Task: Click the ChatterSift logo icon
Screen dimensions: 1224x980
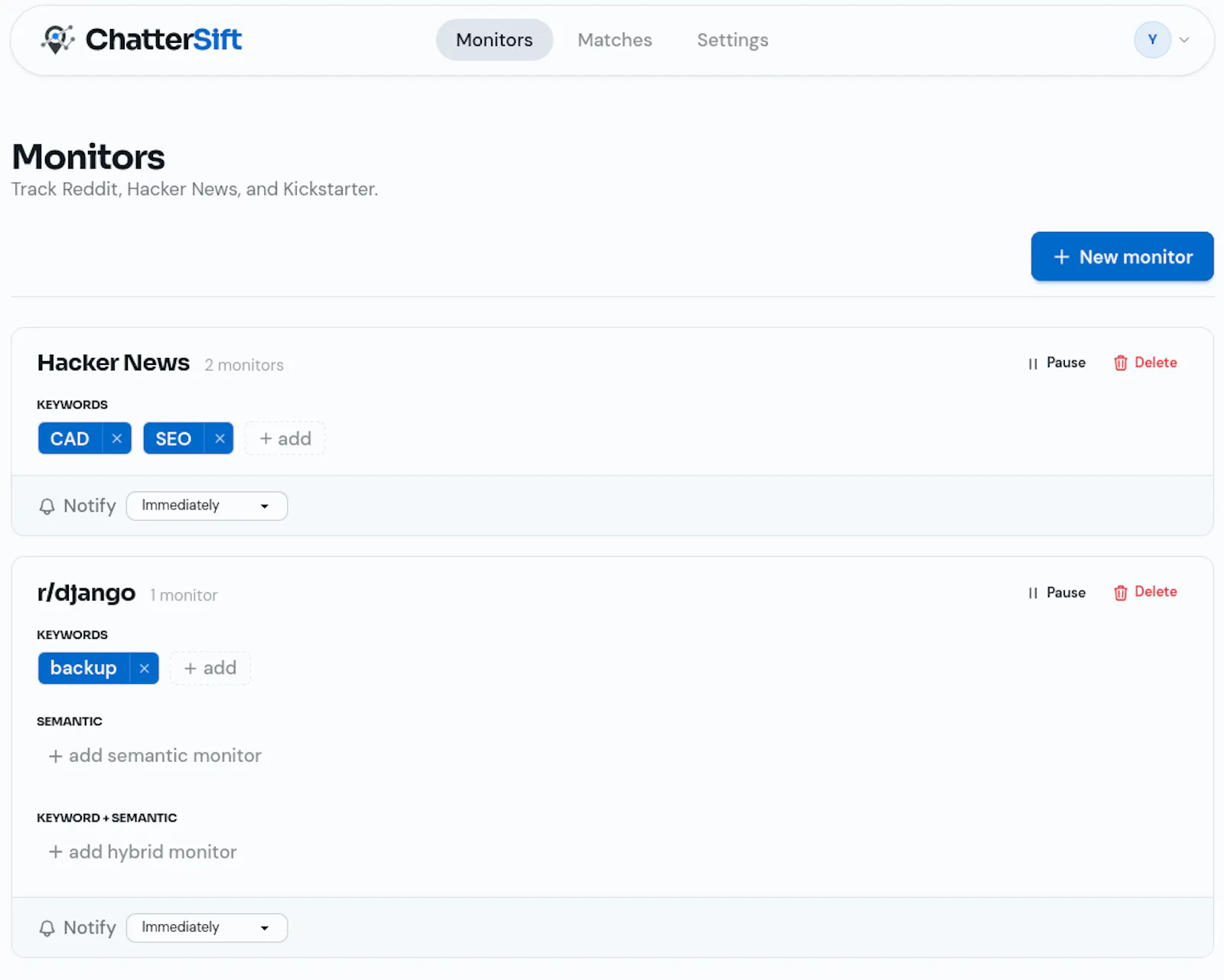Action: click(57, 39)
